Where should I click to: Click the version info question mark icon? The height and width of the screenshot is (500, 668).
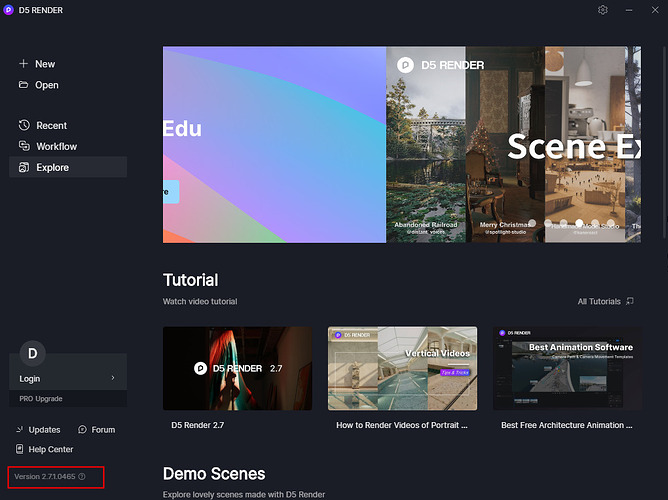point(82,476)
